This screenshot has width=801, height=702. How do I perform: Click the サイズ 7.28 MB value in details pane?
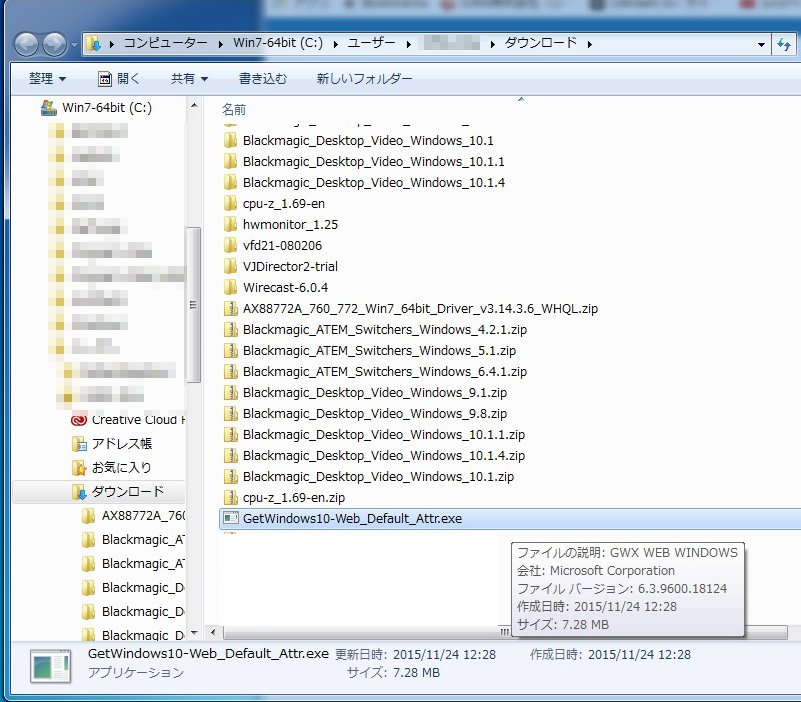(416, 672)
